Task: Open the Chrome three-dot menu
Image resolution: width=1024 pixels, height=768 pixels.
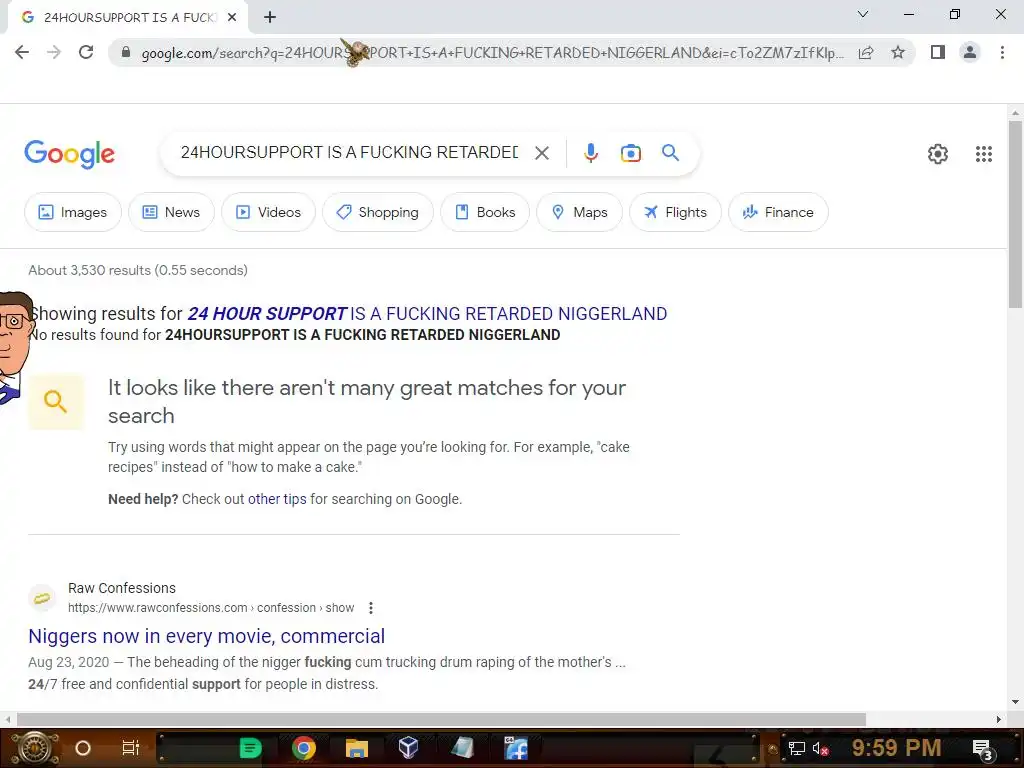Action: pos(1002,52)
